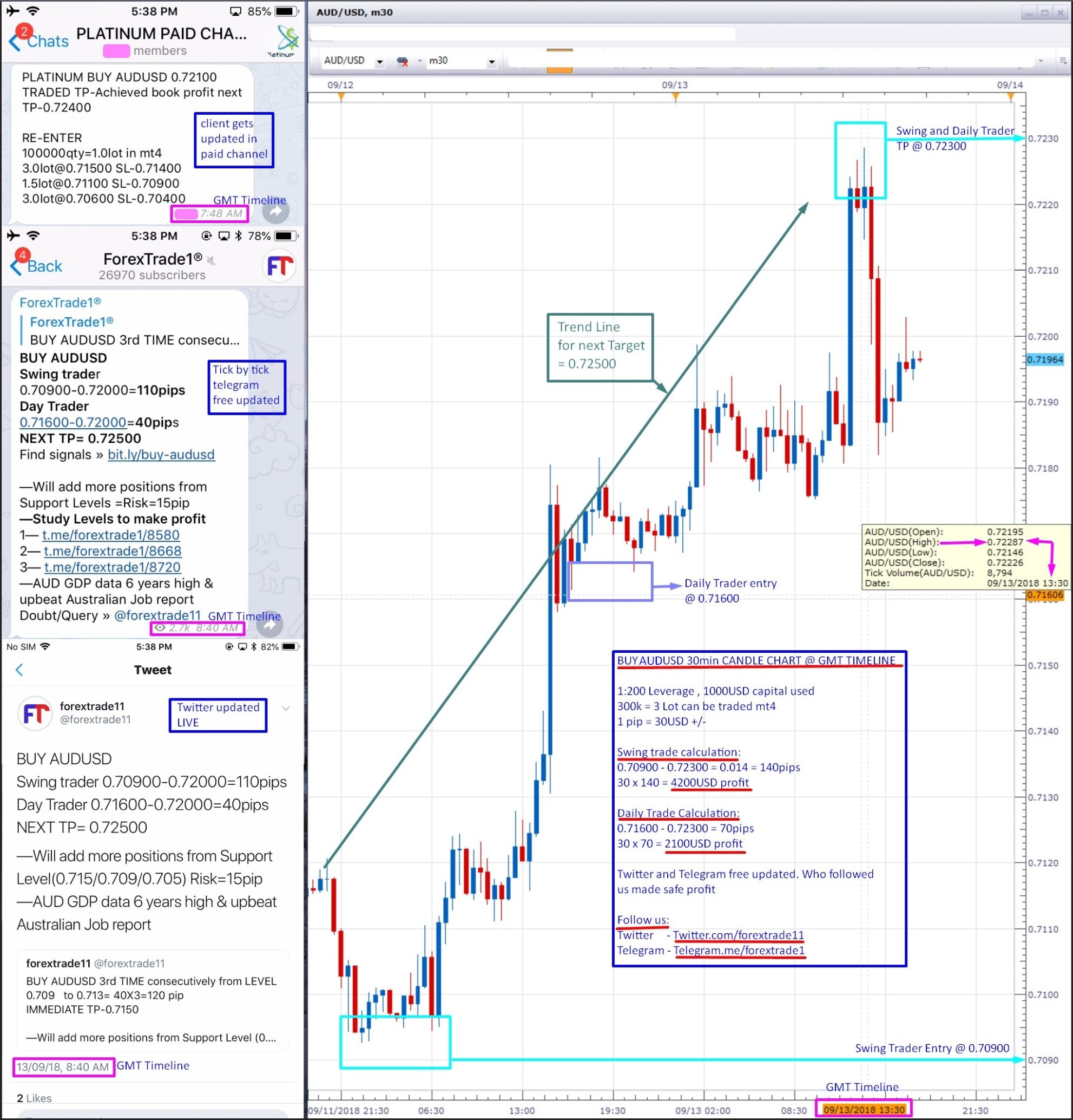The height and width of the screenshot is (1120, 1073).
Task: Open the bit.ly/buy-audusd link
Action: click(161, 454)
